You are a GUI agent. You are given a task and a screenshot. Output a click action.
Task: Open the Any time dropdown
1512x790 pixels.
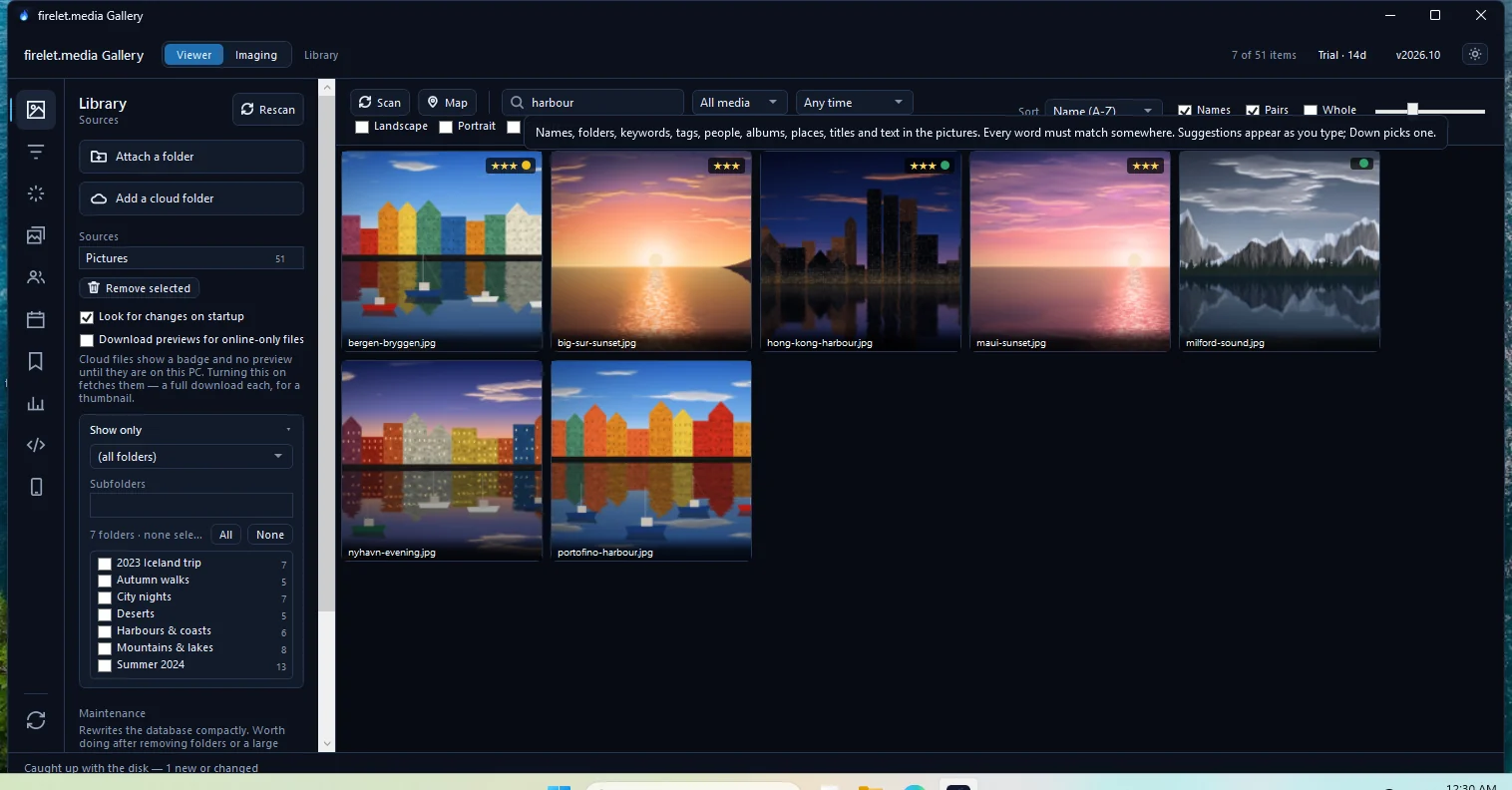click(853, 103)
